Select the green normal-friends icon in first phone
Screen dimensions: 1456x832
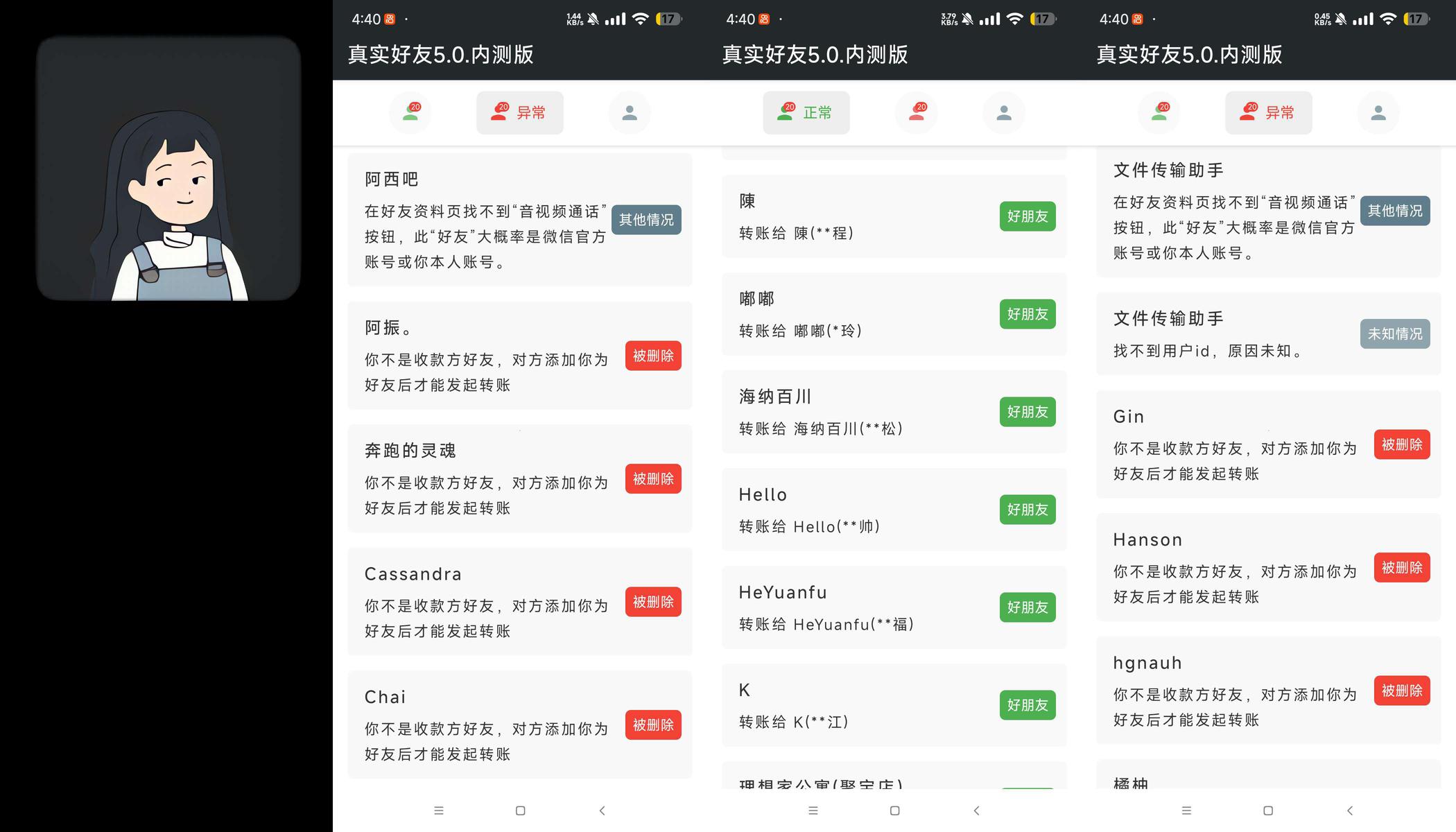(410, 112)
